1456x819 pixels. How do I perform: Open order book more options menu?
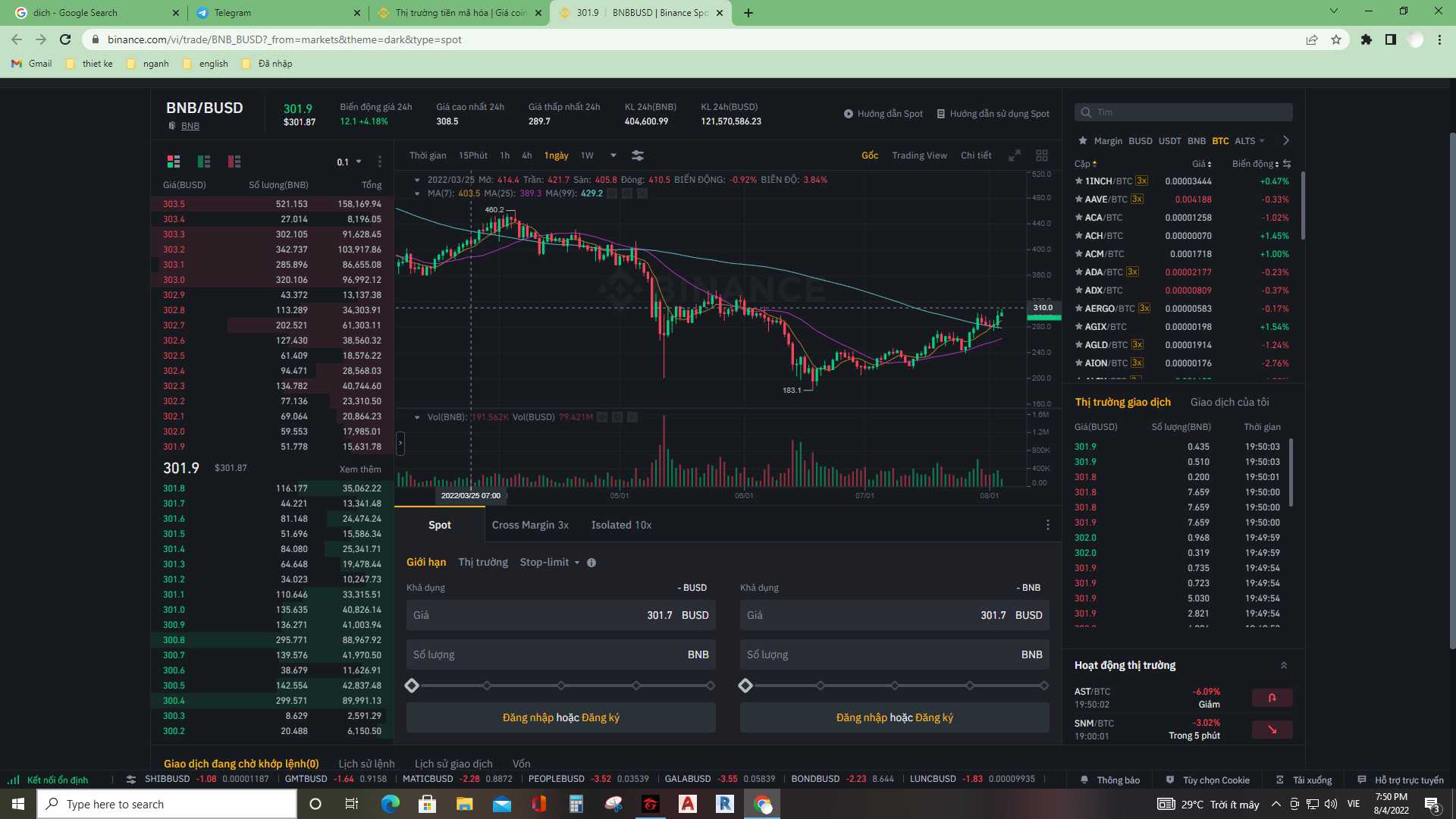[x=380, y=162]
